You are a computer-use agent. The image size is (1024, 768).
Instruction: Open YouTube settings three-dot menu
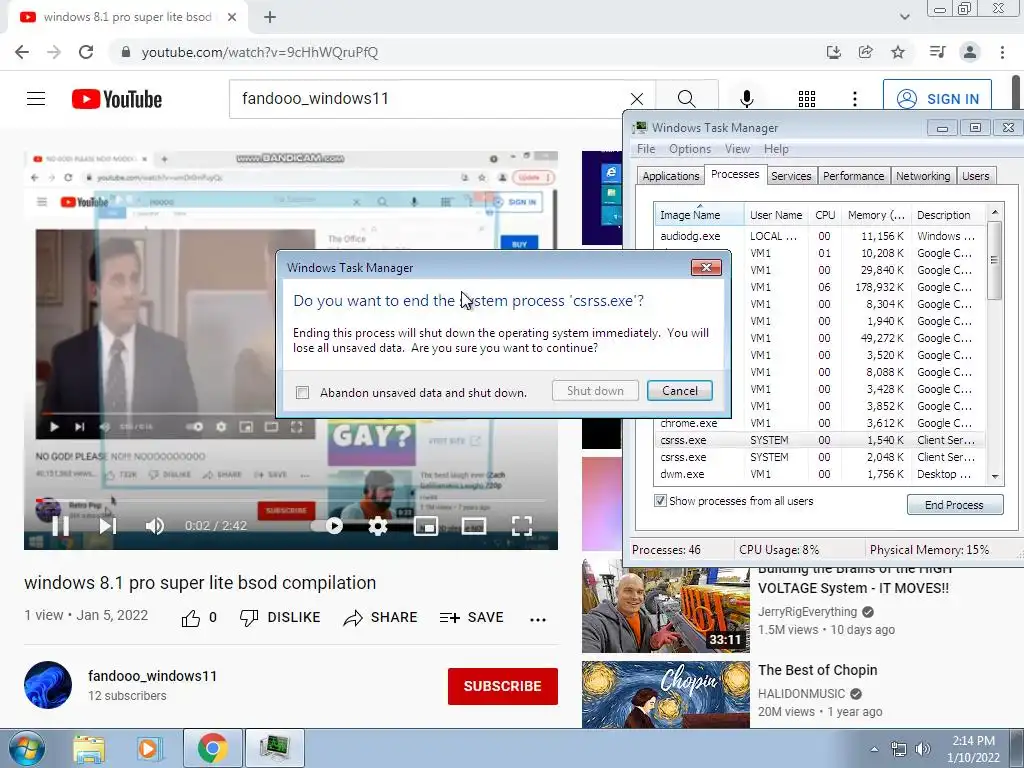coord(855,99)
